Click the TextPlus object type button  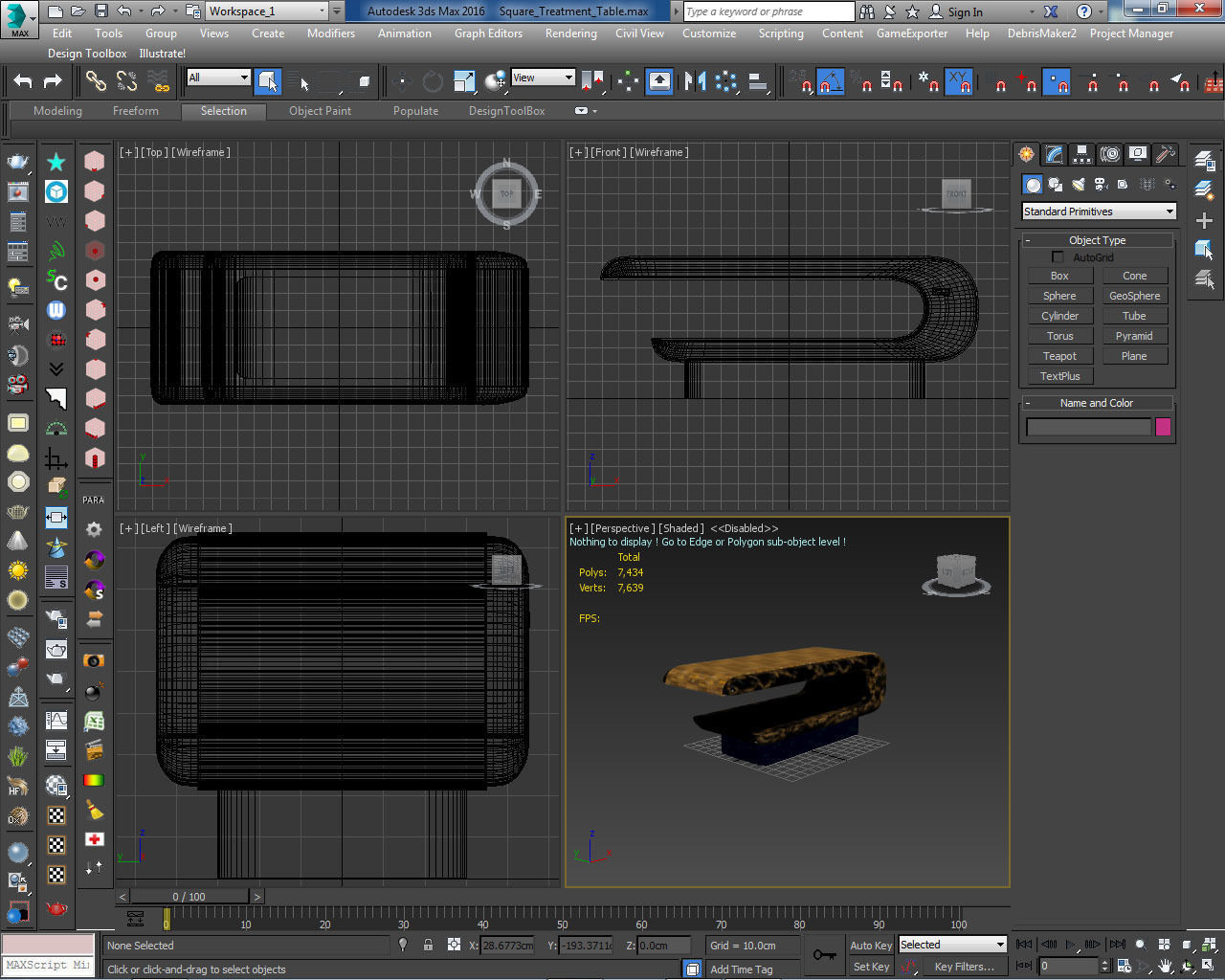(x=1059, y=376)
